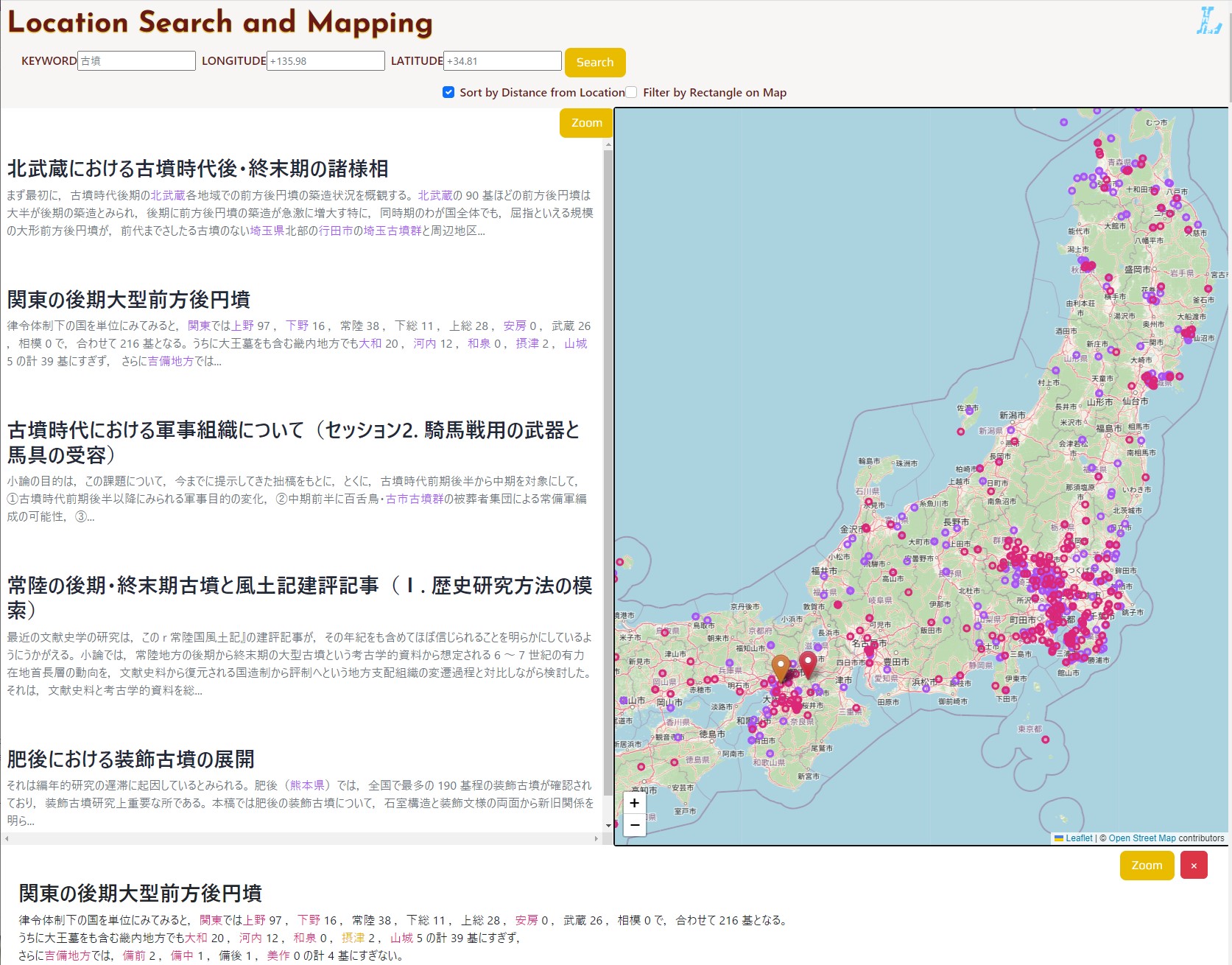Click 備前 link in bottom detail panel
Image resolution: width=1232 pixels, height=965 pixels.
(134, 955)
